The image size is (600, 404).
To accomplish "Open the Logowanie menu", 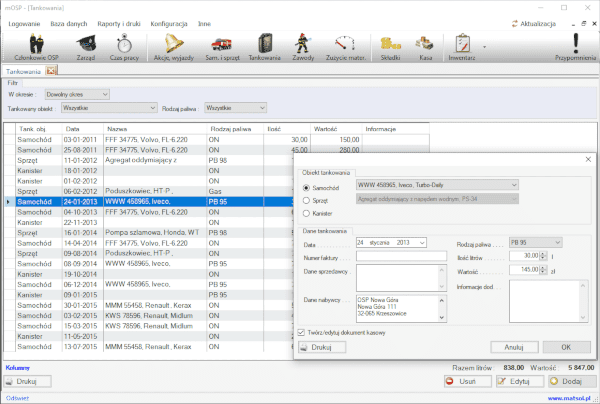I will point(24,24).
